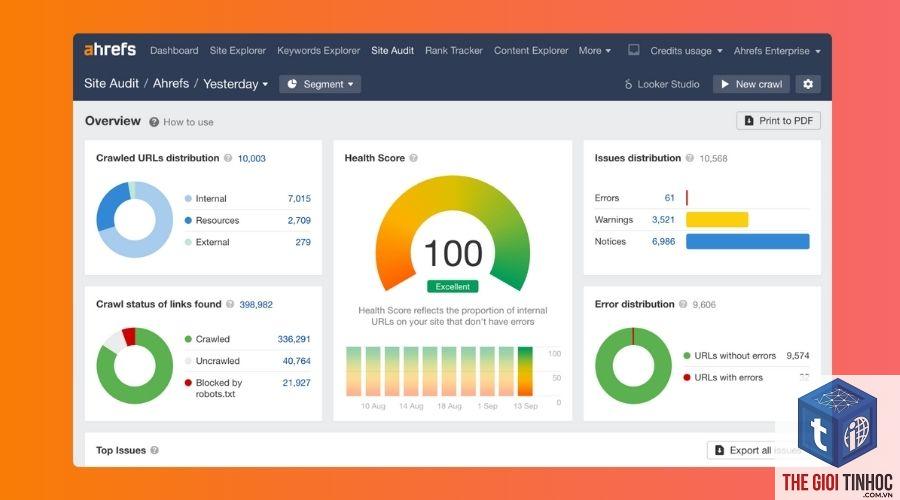Open Ahrefs Enterprise account menu
900x500 pixels.
coord(777,51)
